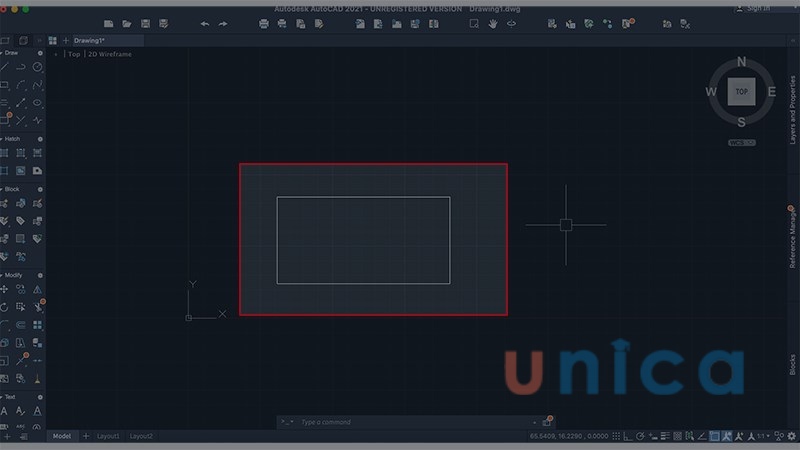Click TOP face of the ViewCube

[x=741, y=92]
